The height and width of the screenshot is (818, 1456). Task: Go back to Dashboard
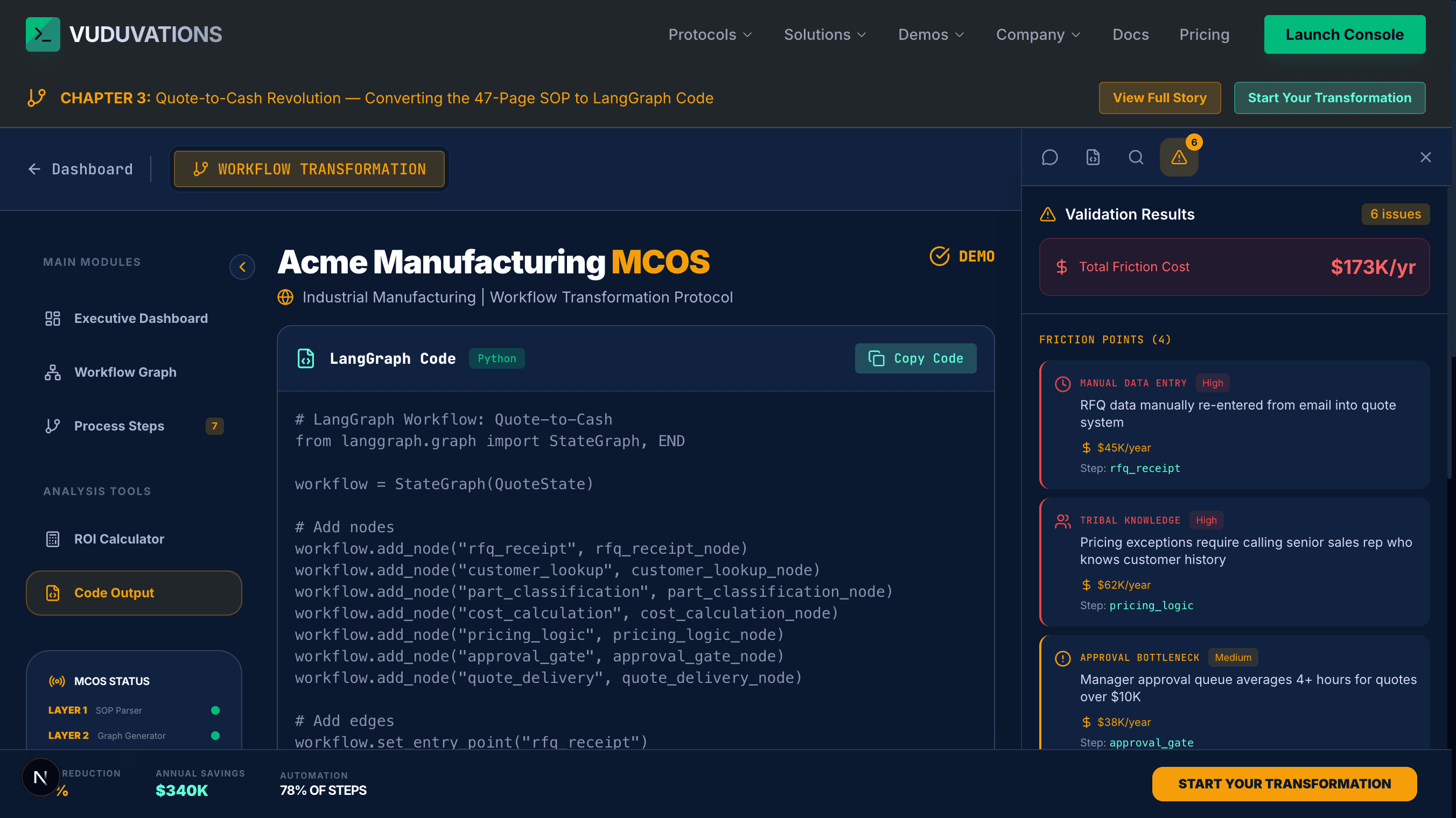point(80,169)
